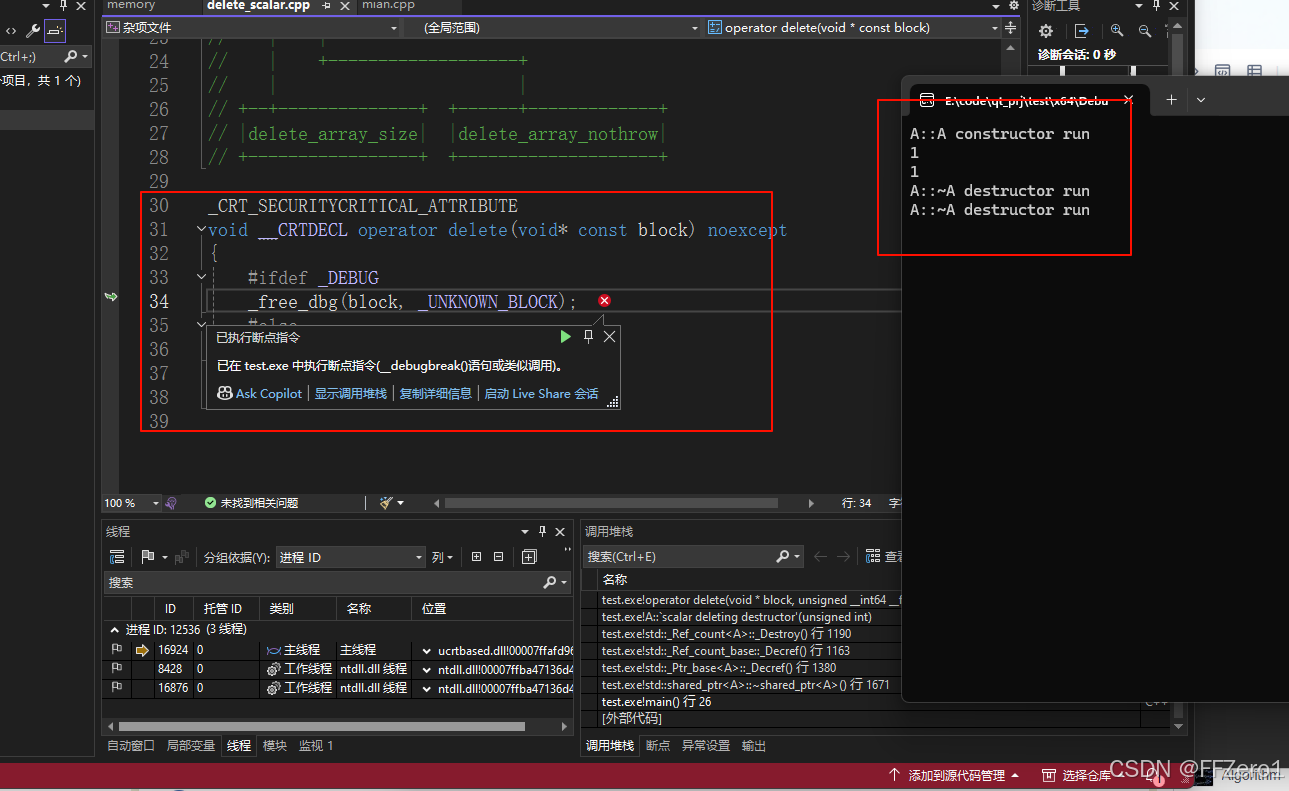Image resolution: width=1289 pixels, height=791 pixels.
Task: Close the breakpoint exception popup
Action: pos(609,337)
